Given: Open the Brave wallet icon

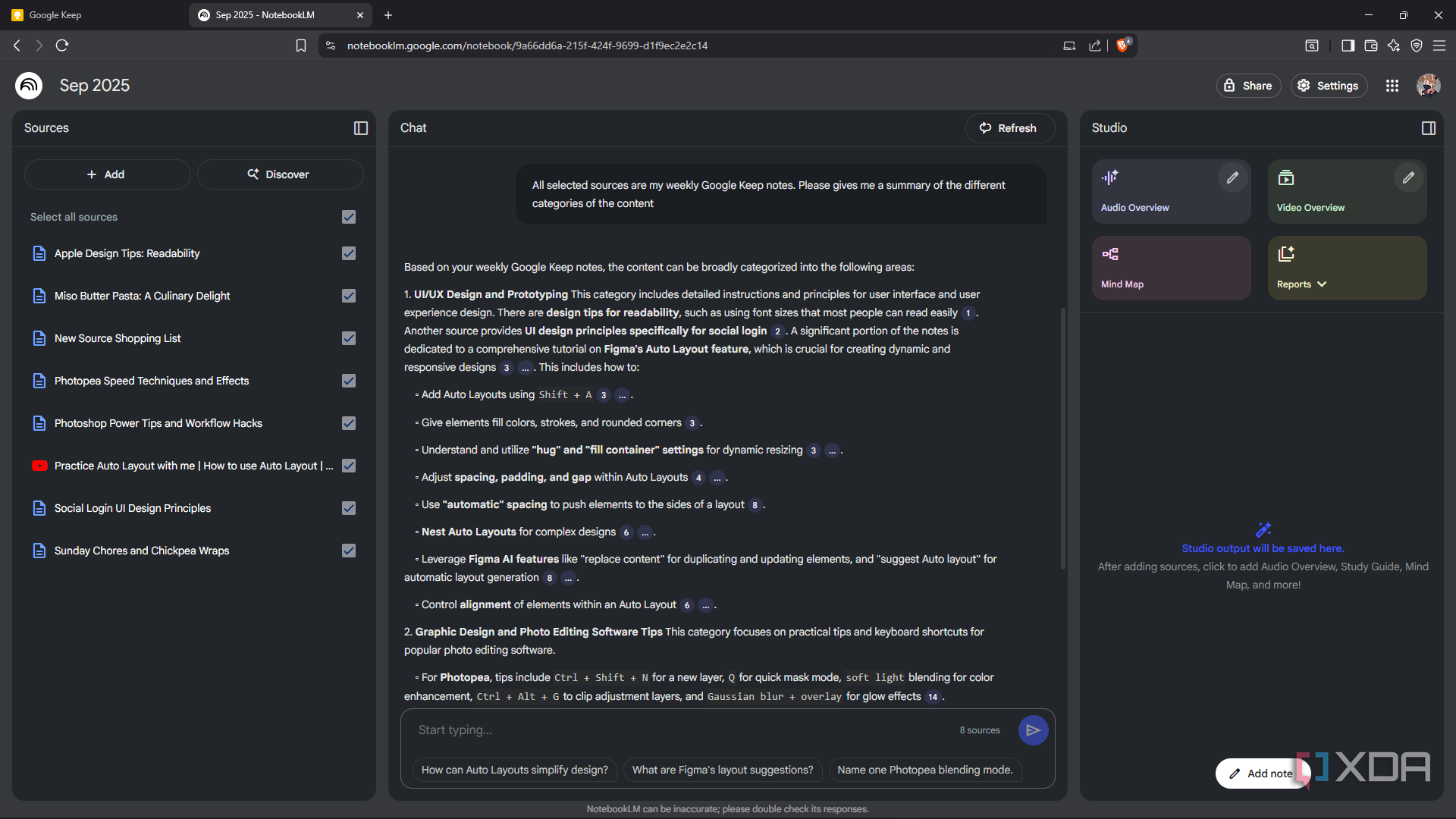Looking at the screenshot, I should click(1370, 45).
